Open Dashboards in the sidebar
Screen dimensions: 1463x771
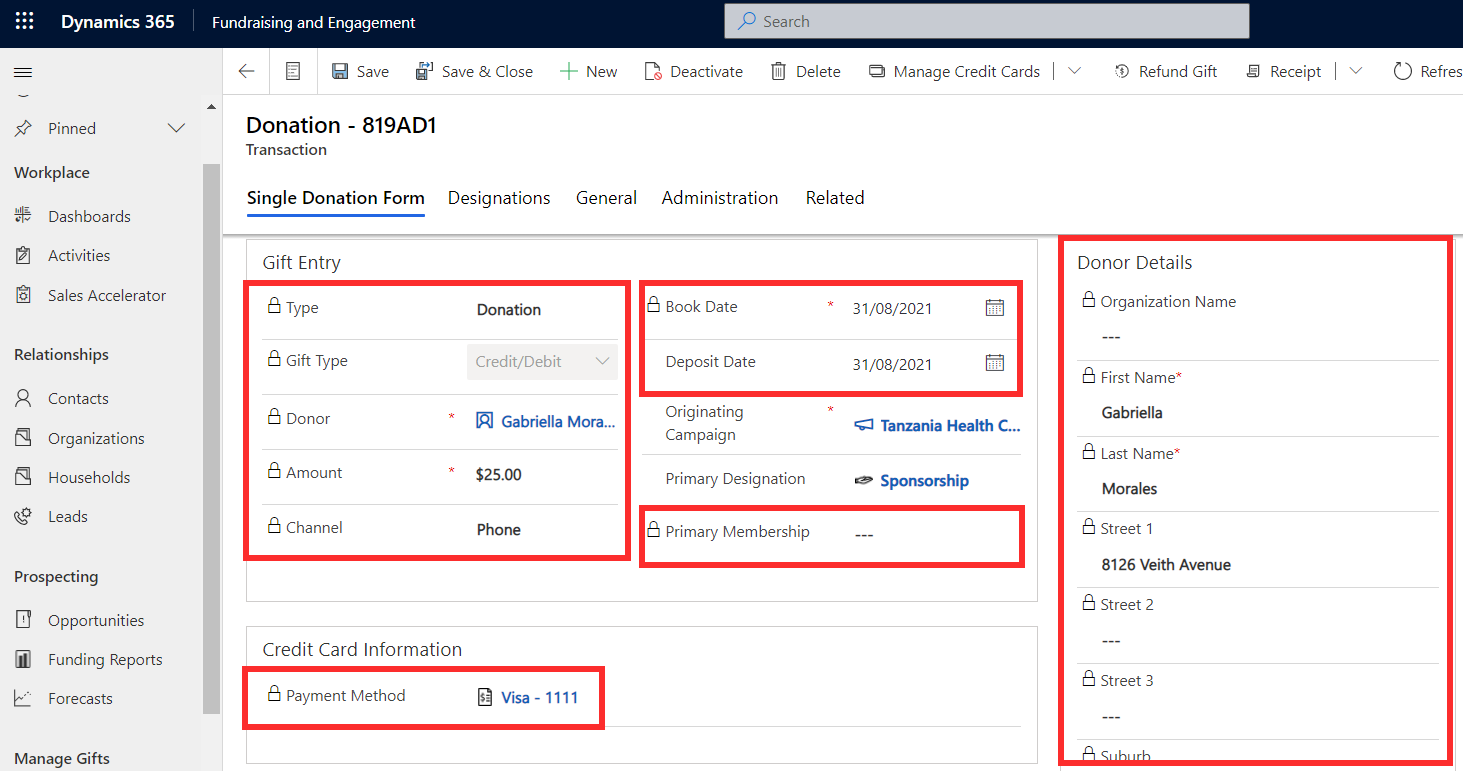(89, 216)
